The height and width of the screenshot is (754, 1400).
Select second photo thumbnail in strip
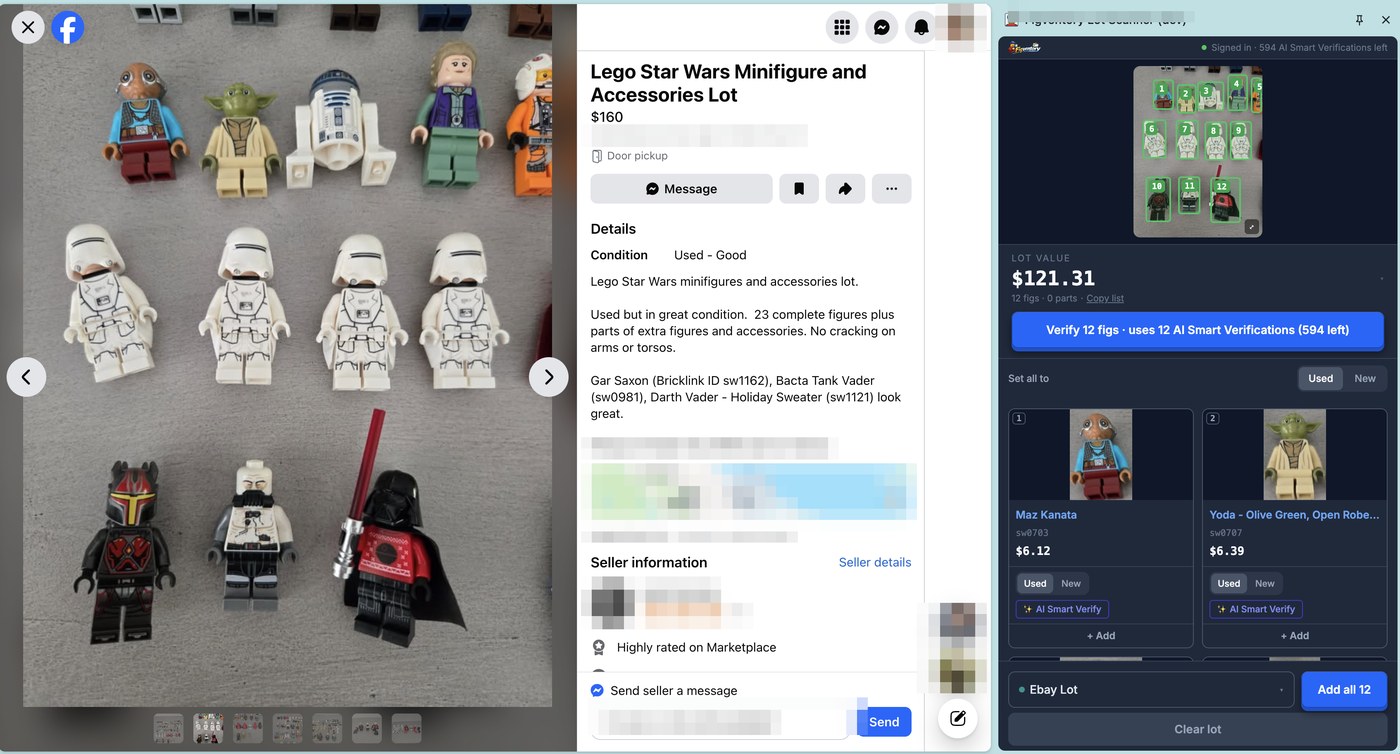(208, 728)
